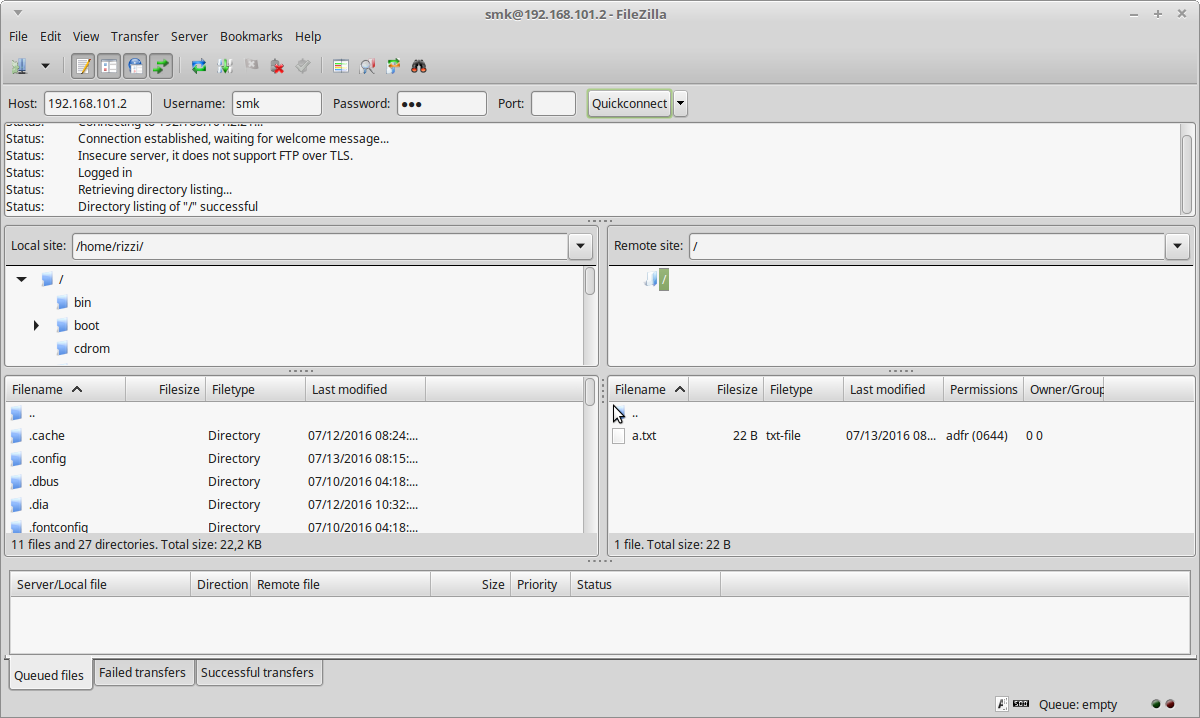The image size is (1200, 718).
Task: Select the cdrom folder in local tree
Action: click(x=92, y=349)
